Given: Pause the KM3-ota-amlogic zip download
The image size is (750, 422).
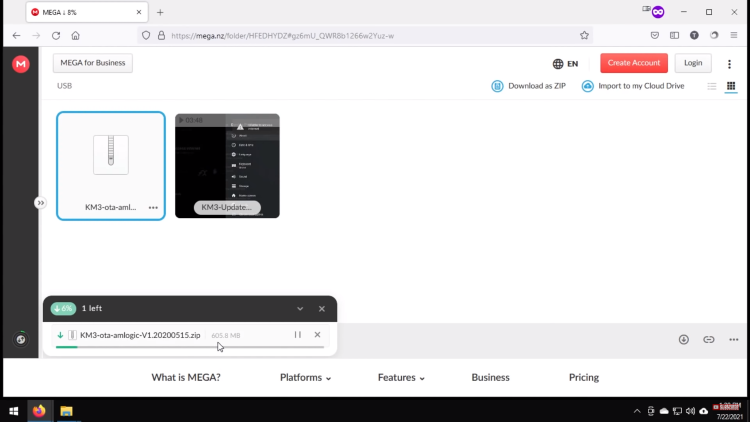Looking at the screenshot, I should point(298,335).
